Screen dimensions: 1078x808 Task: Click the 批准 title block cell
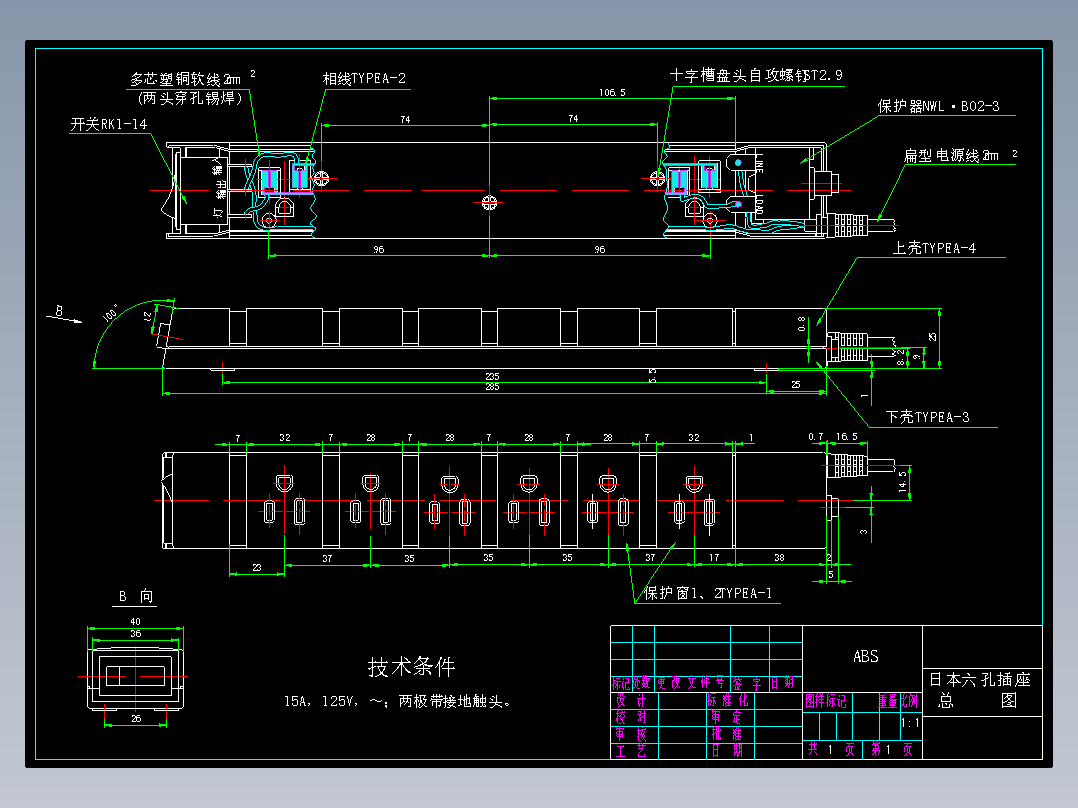[727, 734]
